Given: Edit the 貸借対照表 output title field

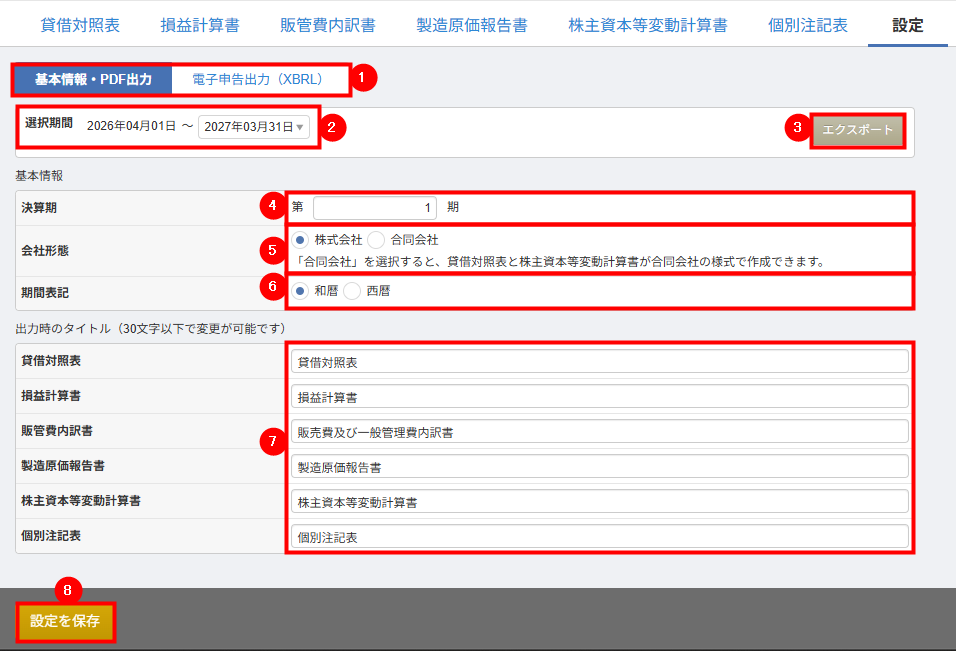Looking at the screenshot, I should click(600, 362).
